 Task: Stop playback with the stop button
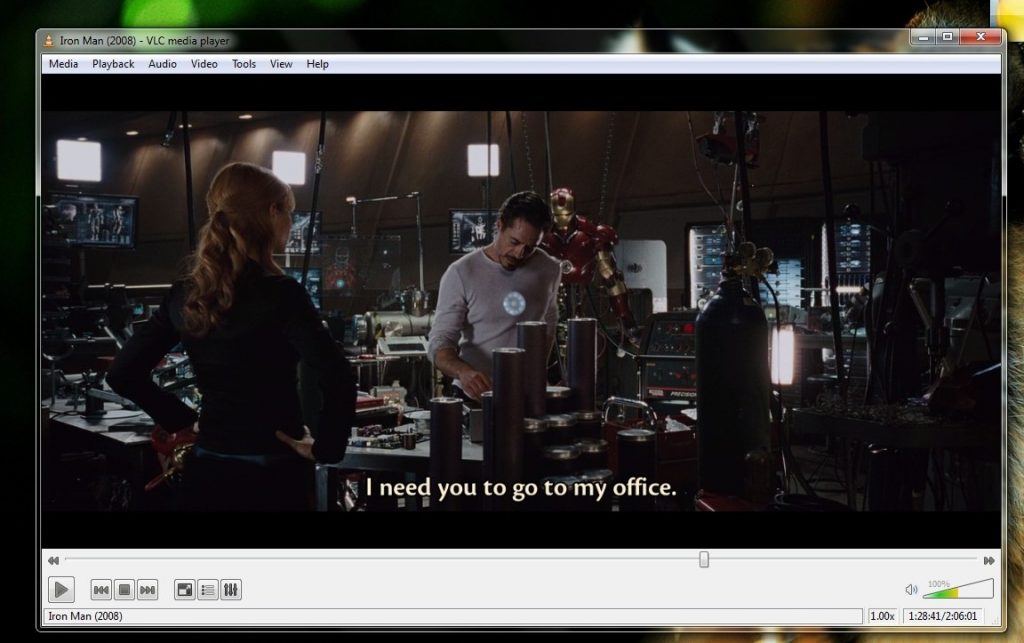pos(124,590)
